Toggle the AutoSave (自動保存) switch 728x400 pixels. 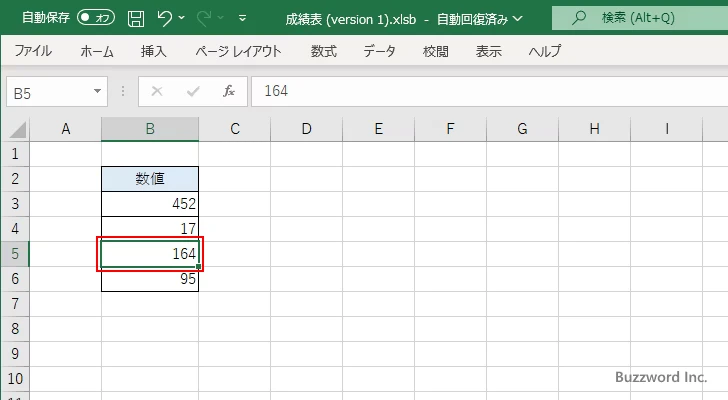[x=96, y=18]
